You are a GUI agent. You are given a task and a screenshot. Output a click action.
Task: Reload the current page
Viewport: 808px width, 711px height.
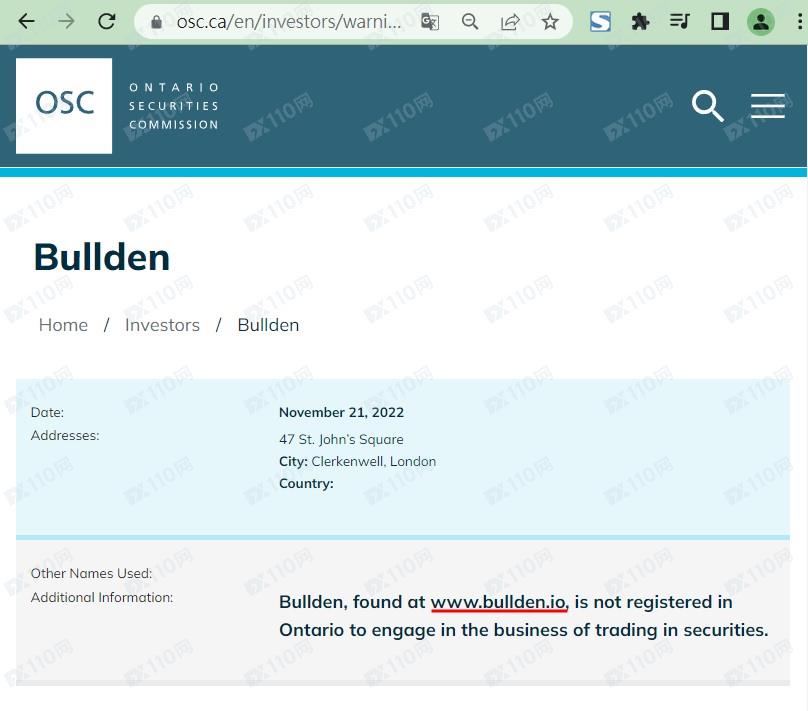pyautogui.click(x=106, y=21)
